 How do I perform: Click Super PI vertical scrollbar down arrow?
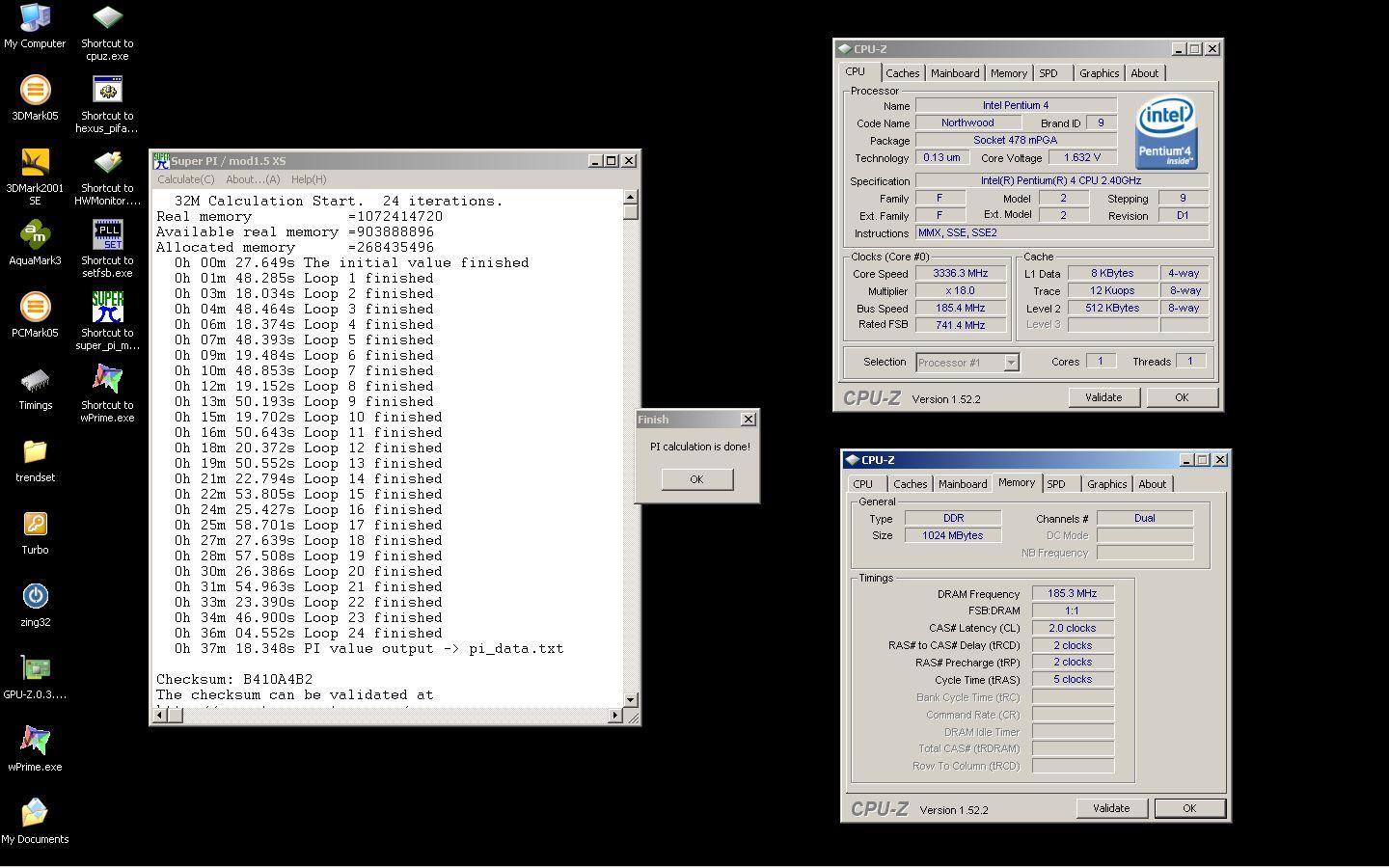pos(631,700)
